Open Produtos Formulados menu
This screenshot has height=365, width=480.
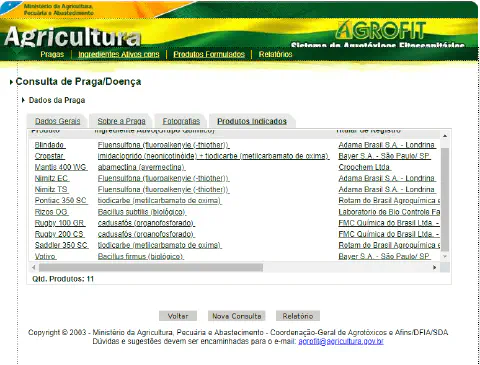[x=209, y=54]
